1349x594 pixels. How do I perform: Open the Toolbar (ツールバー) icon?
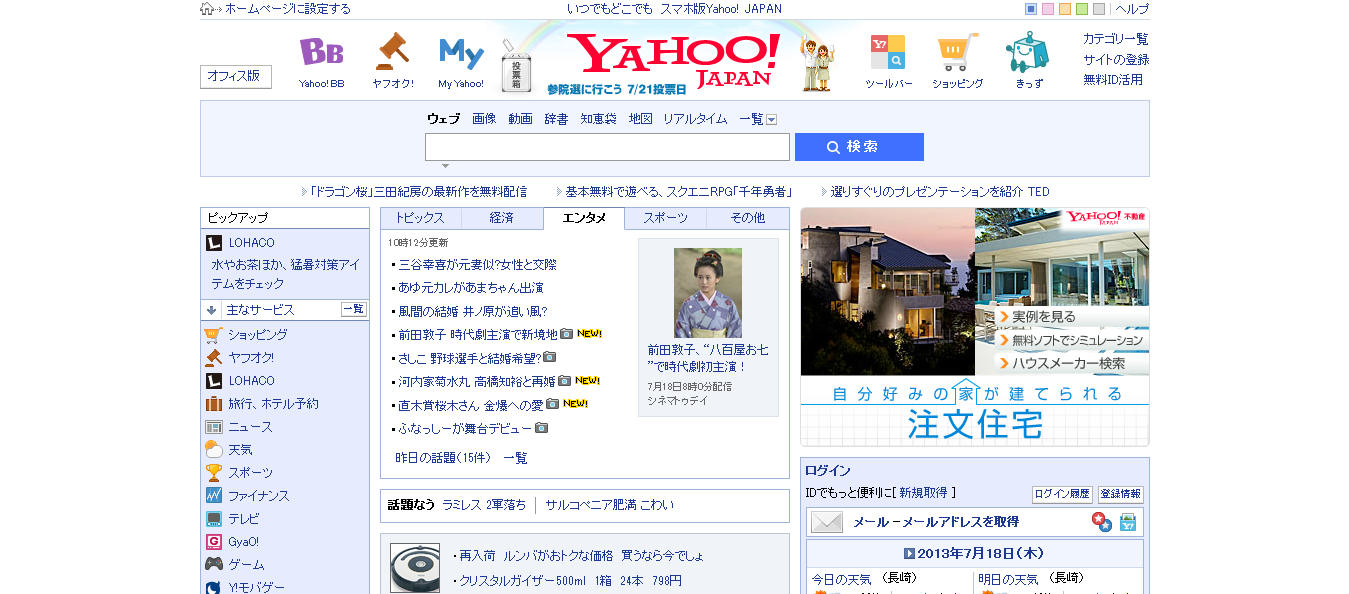click(x=888, y=52)
